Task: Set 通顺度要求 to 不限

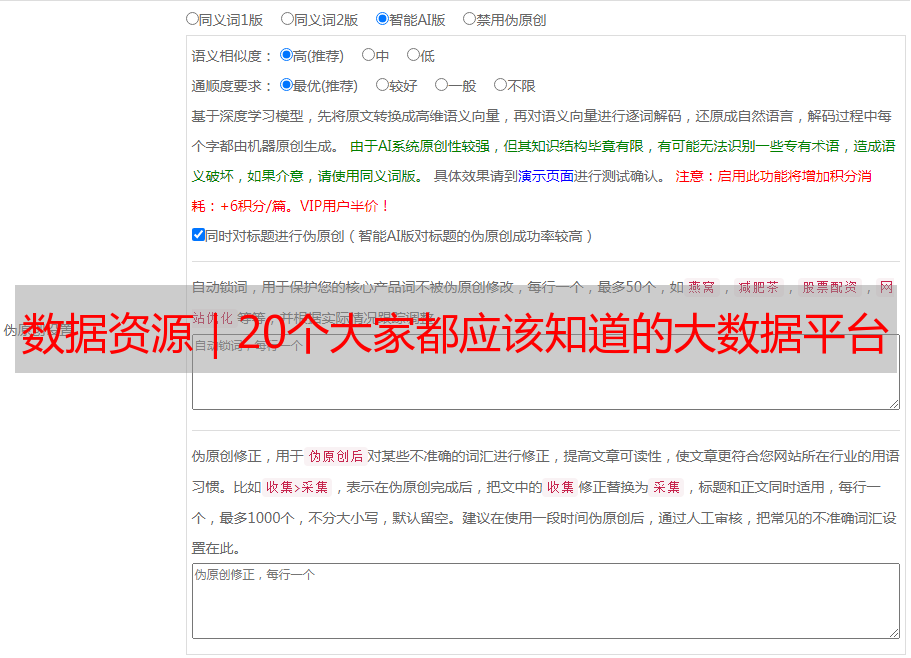Action: coord(500,85)
